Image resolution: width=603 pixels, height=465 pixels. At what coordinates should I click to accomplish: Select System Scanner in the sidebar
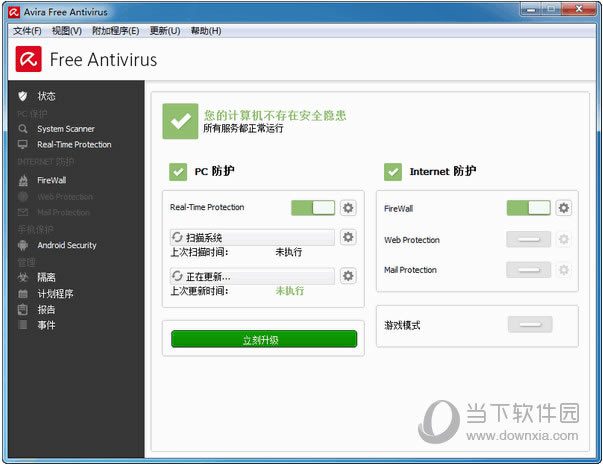click(x=65, y=129)
